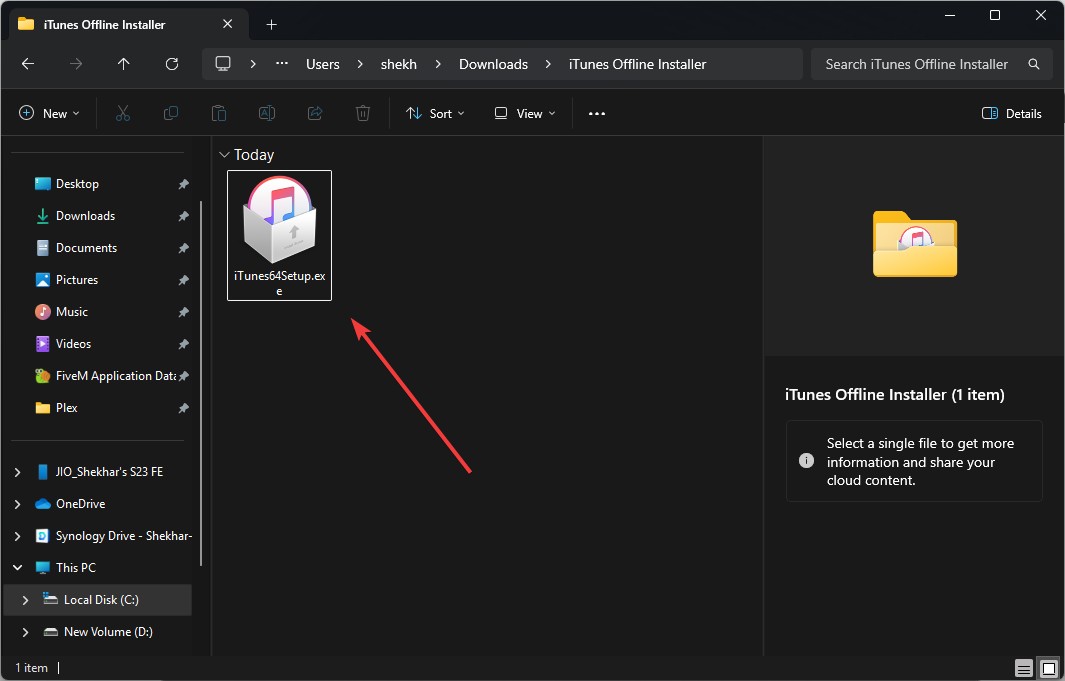Expand the Local Disk (C:) tree node

point(25,600)
